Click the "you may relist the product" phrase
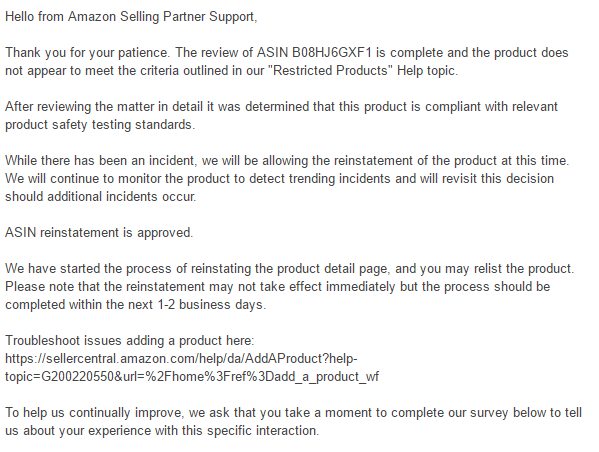This screenshot has width=599, height=452. pos(495,269)
